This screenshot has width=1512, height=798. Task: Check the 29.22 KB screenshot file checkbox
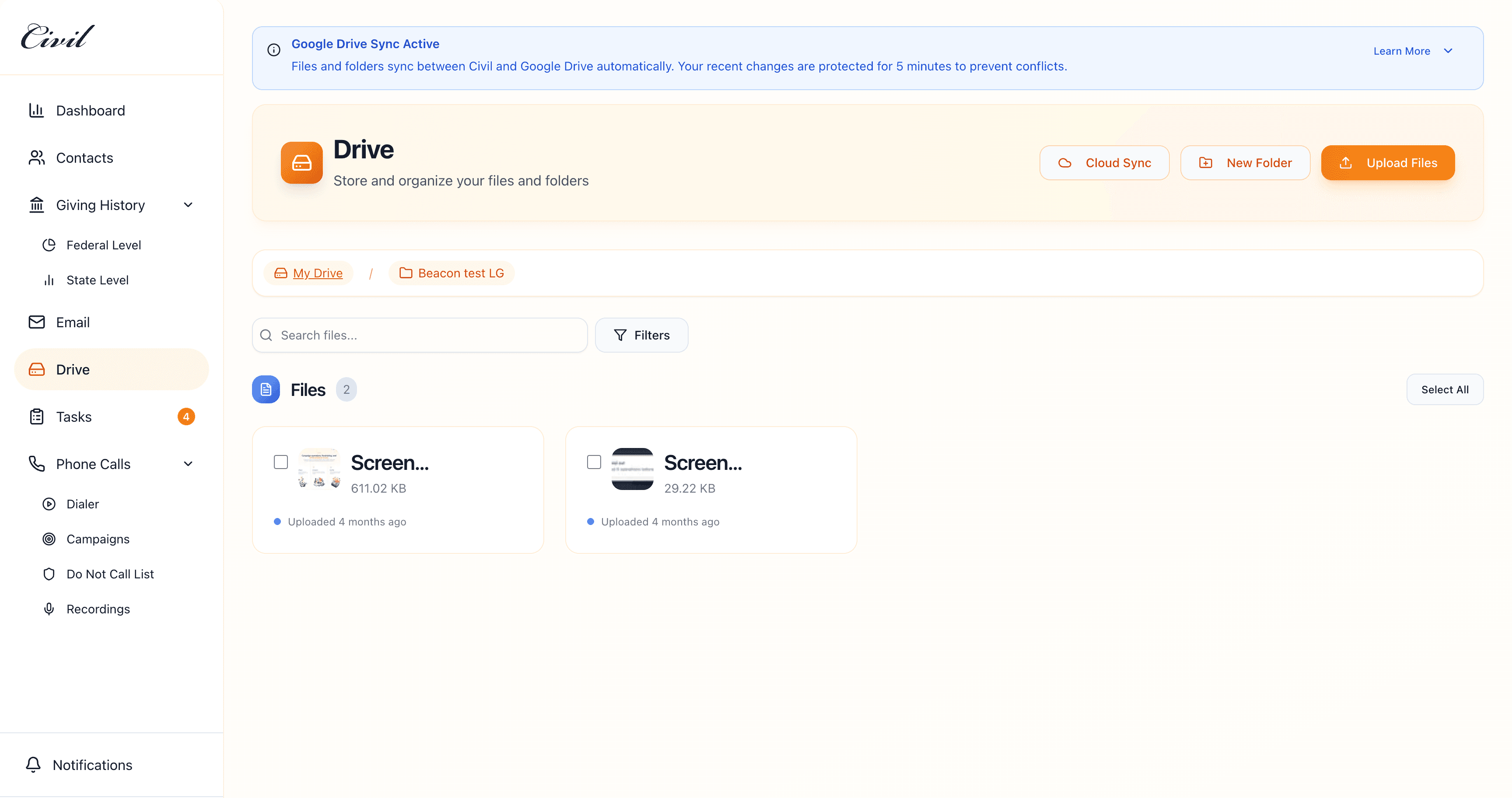[x=594, y=462]
